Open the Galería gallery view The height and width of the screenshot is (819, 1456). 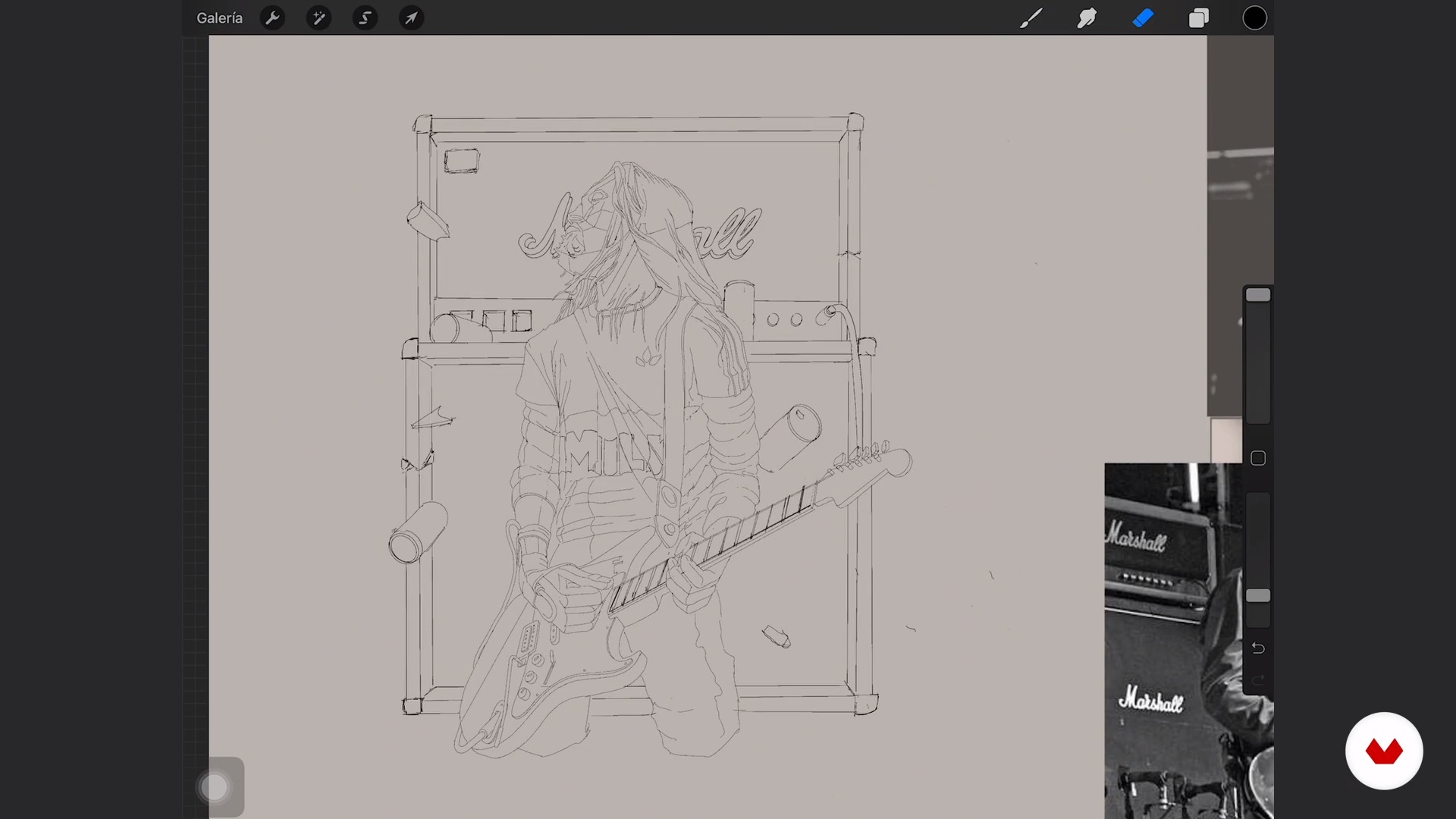pos(219,18)
